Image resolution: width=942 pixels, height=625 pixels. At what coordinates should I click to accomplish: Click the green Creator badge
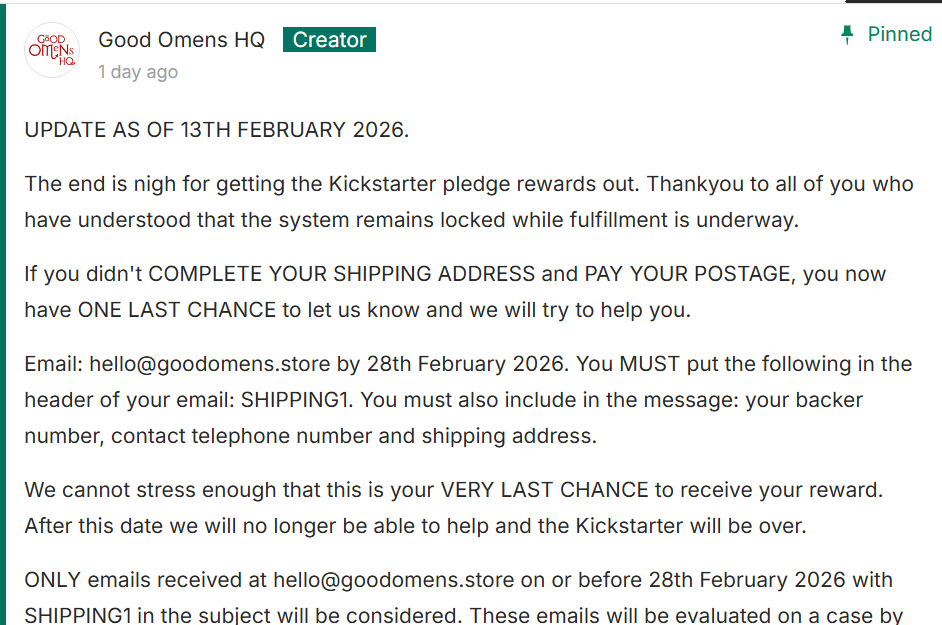click(x=329, y=40)
